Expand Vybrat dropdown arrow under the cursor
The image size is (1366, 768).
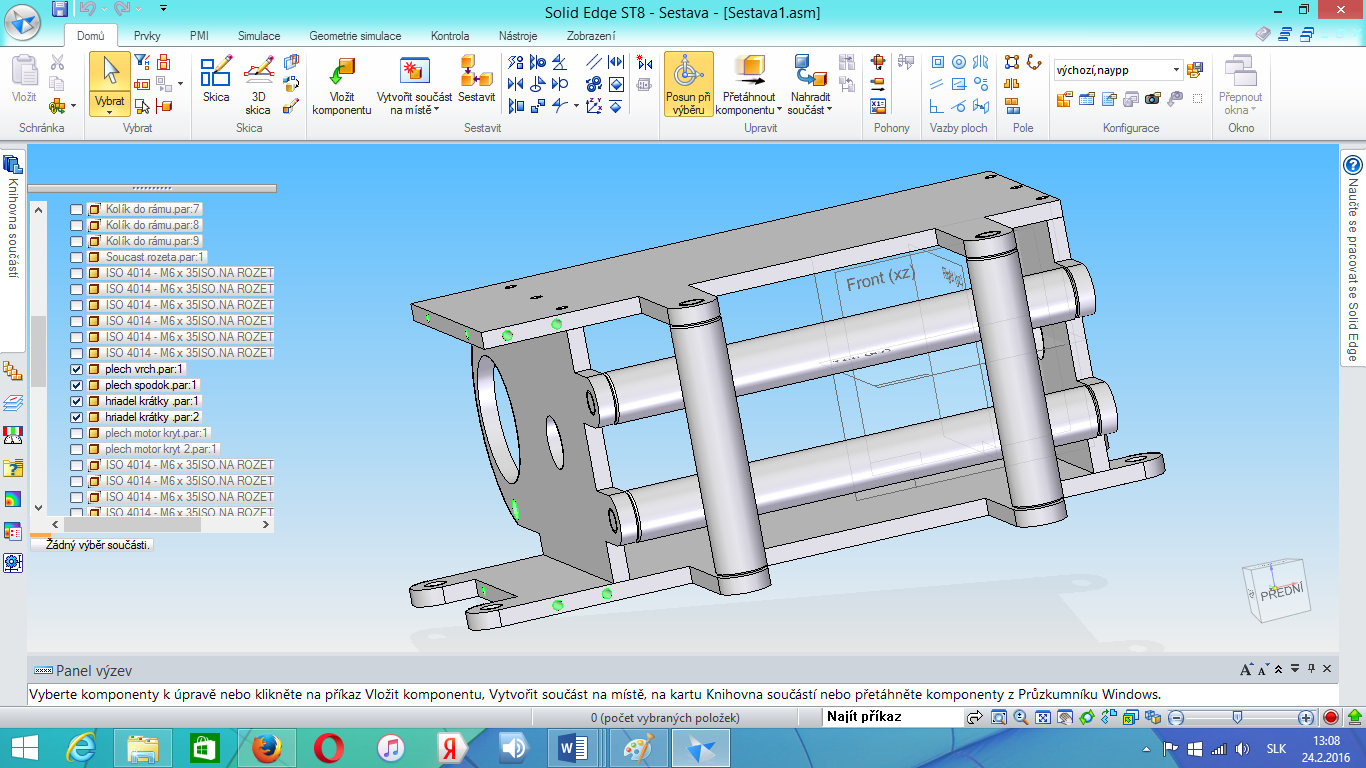[x=110, y=112]
